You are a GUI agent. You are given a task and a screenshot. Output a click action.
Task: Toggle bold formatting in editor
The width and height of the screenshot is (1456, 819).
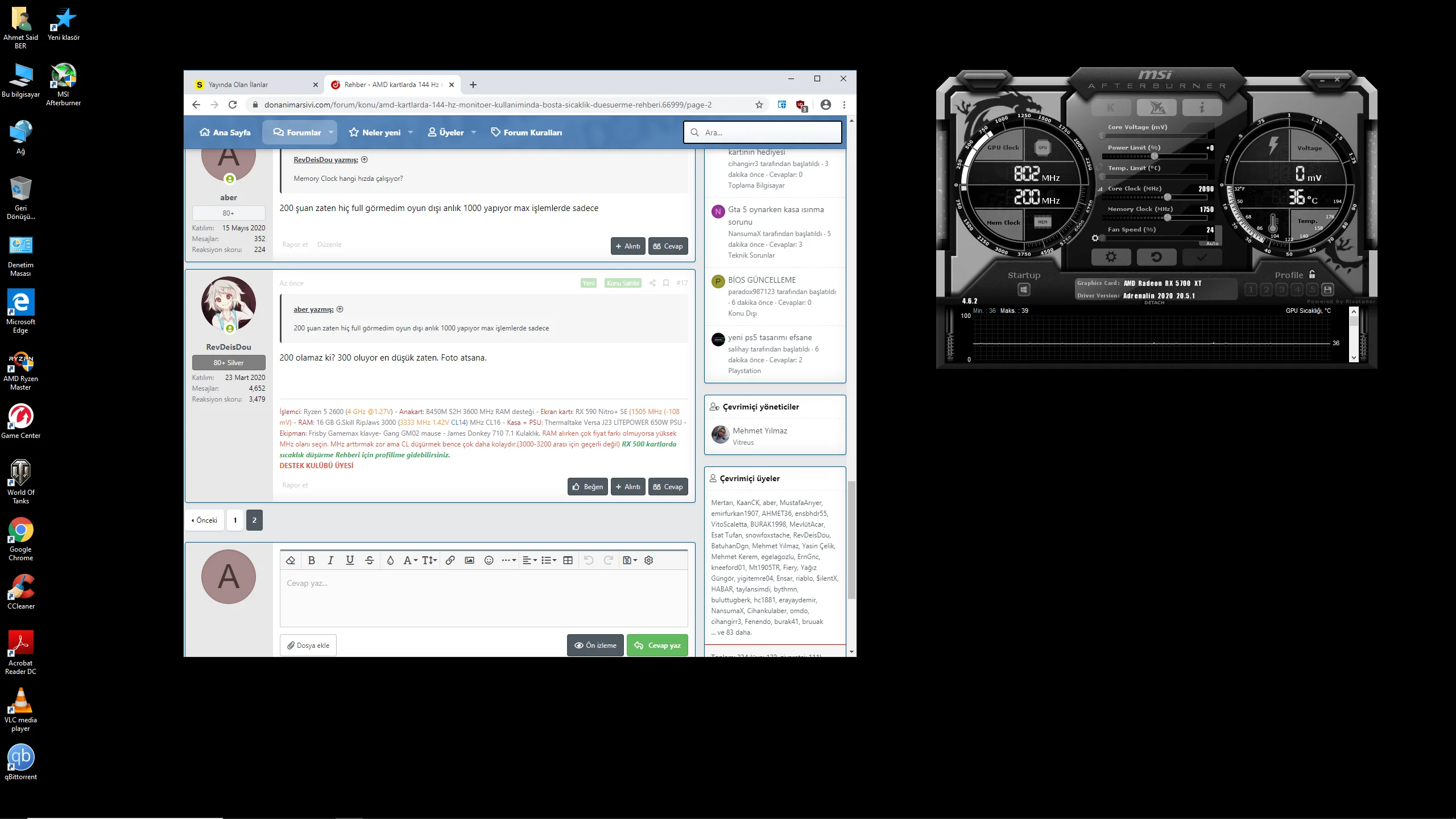click(311, 560)
